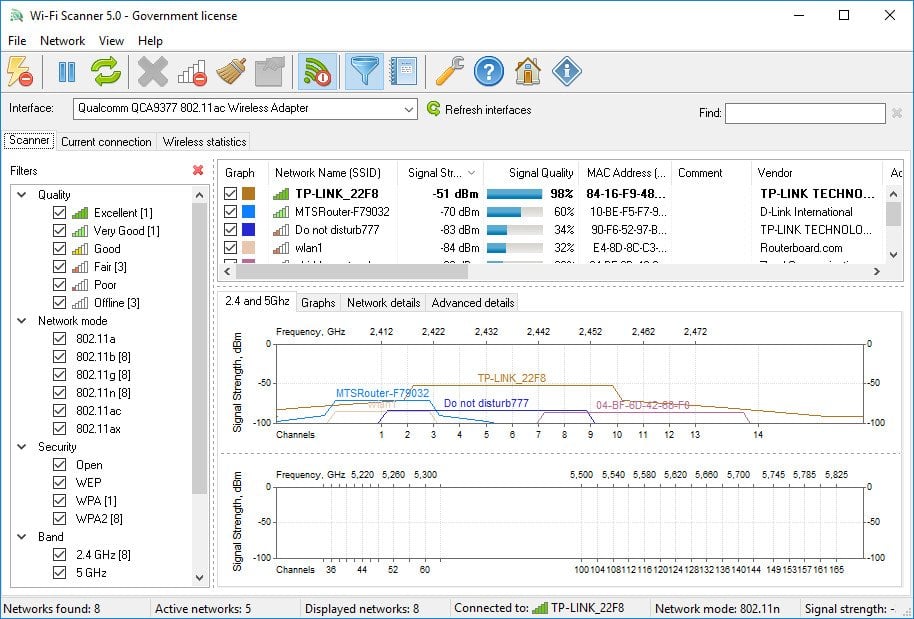Open the Graphs tab

(318, 303)
